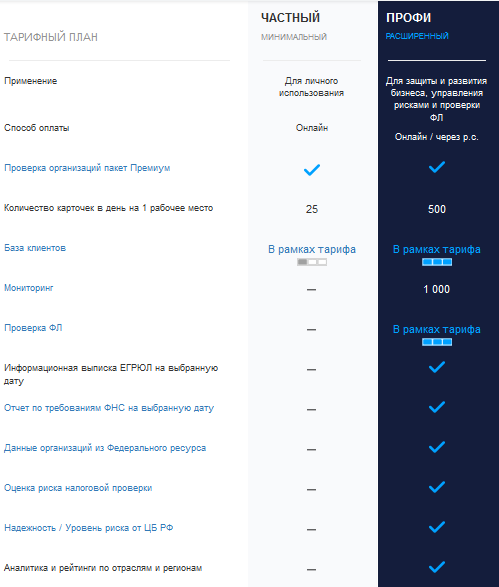Click ПРОФИ checkmark for ФНС report row
Viewport: 499px width, 587px height.
(x=437, y=407)
